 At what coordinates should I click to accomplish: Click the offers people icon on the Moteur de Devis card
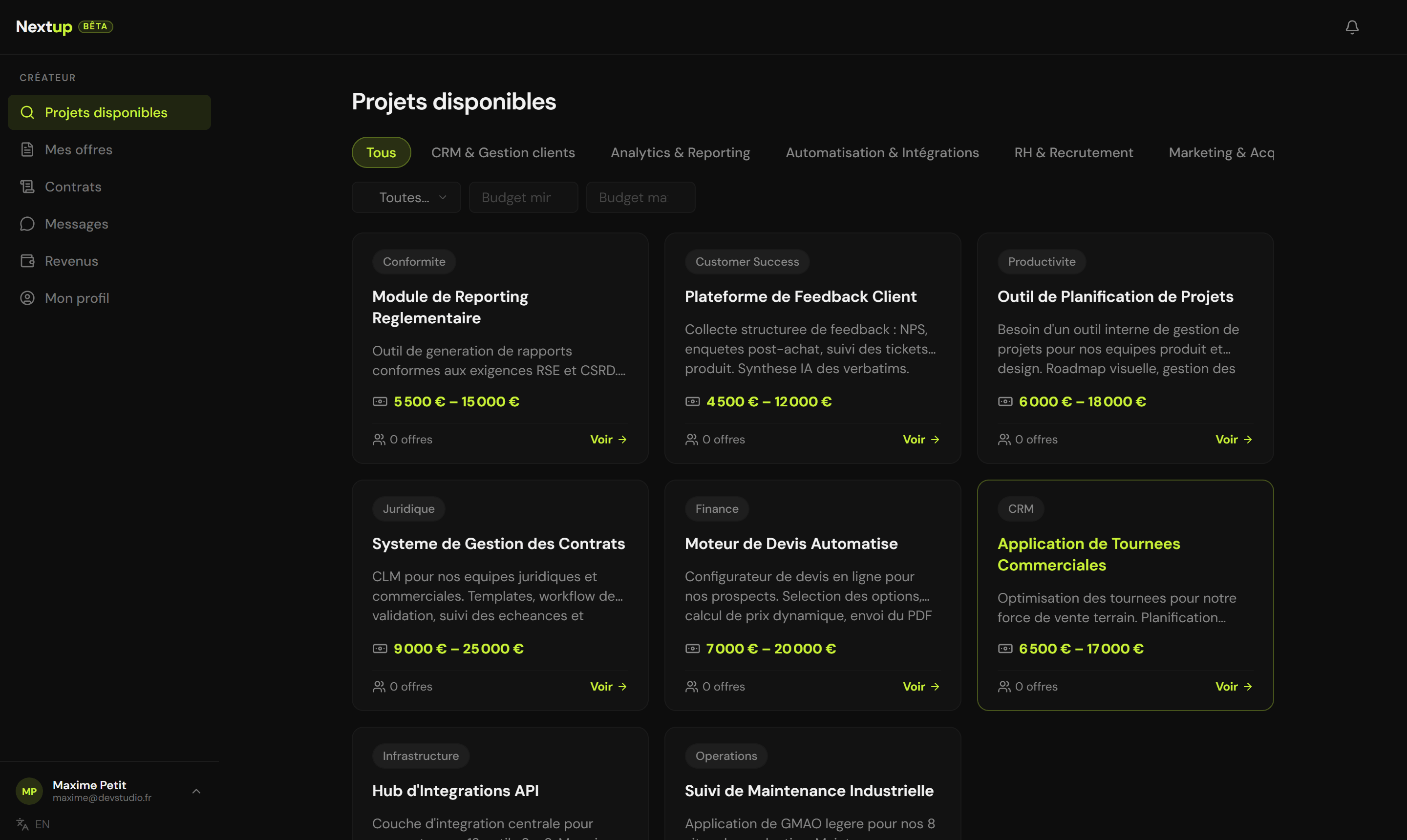pyautogui.click(x=691, y=686)
